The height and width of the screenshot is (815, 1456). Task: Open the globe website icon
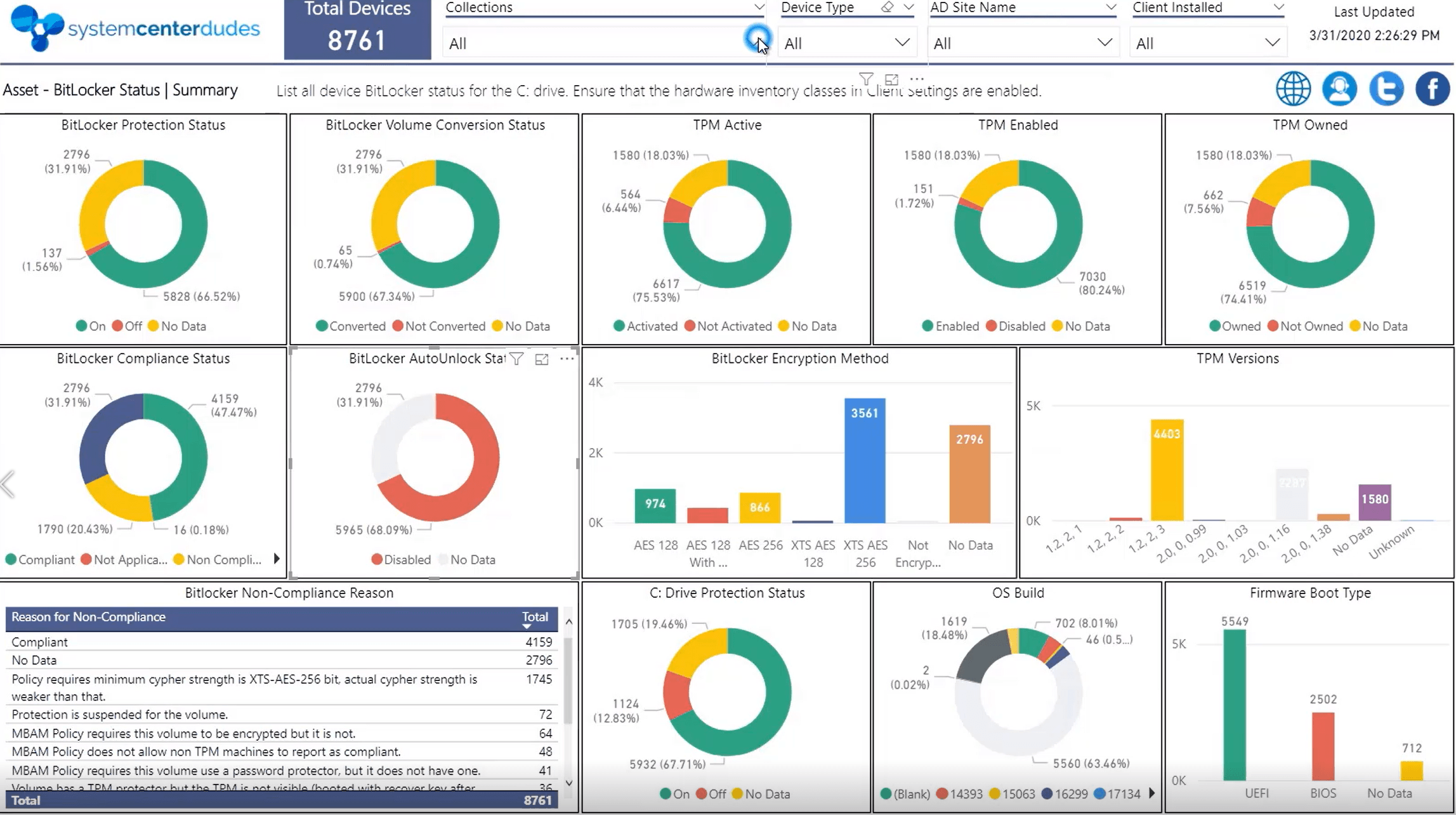coord(1293,88)
